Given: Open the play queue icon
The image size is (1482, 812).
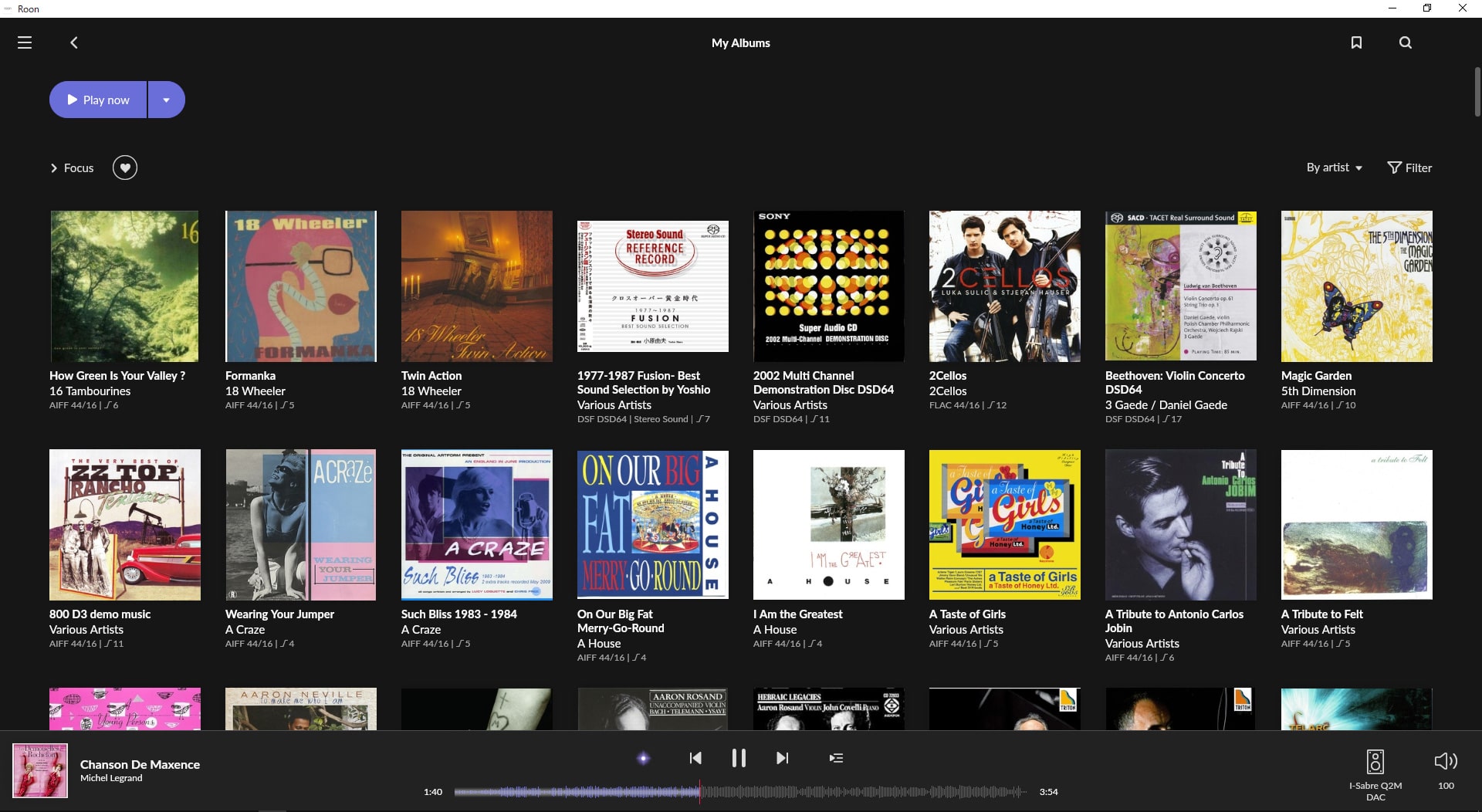Looking at the screenshot, I should coord(836,758).
